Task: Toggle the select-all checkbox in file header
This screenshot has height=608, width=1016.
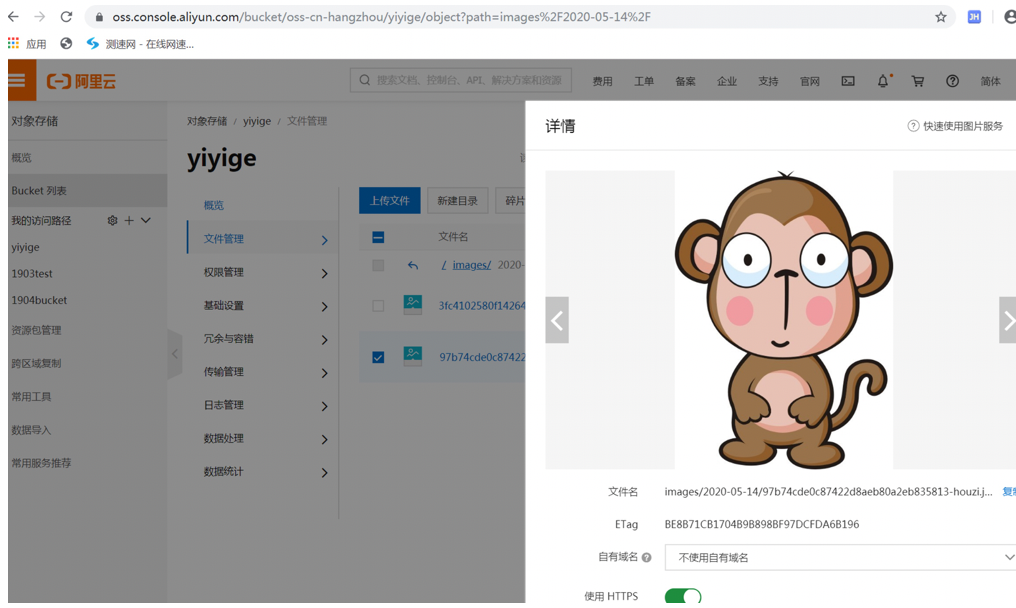Action: point(378,237)
